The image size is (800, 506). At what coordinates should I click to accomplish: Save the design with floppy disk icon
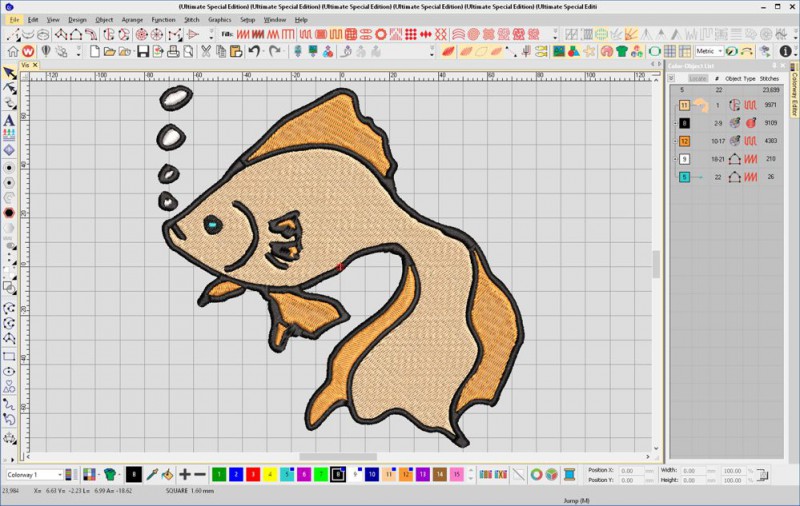pyautogui.click(x=143, y=51)
